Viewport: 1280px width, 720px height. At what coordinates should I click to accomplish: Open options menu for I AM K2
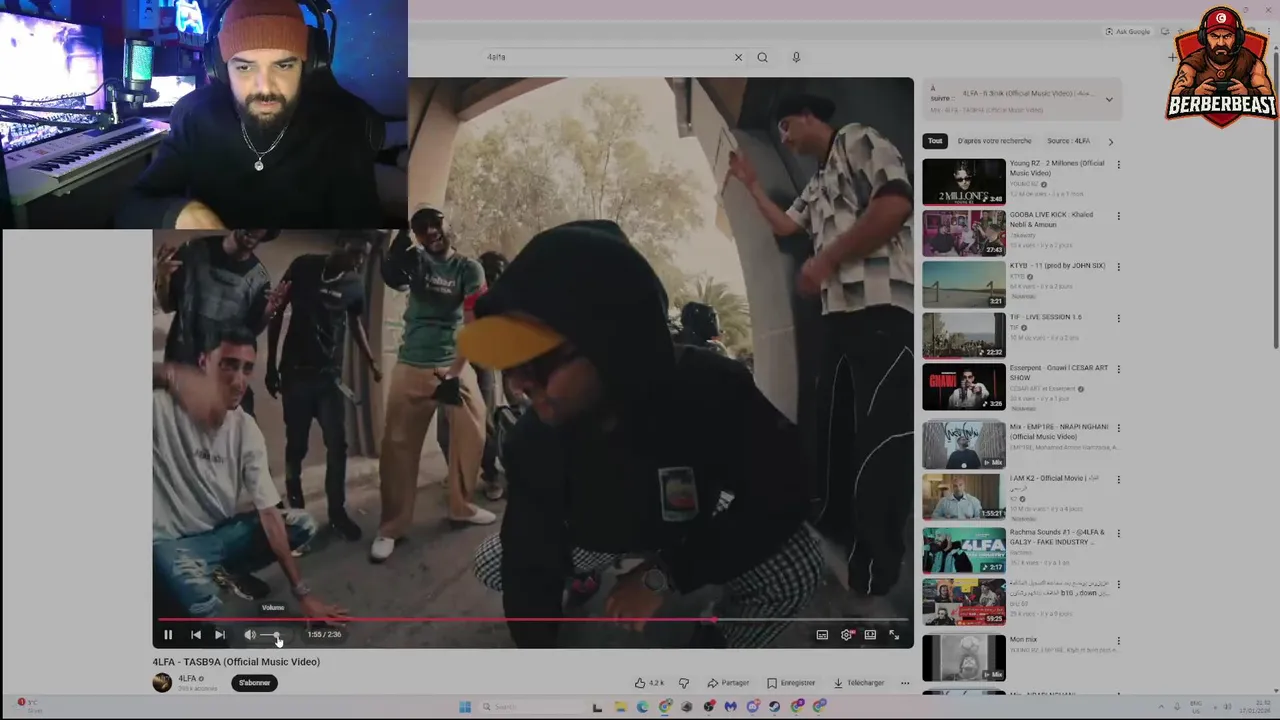pos(1118,478)
